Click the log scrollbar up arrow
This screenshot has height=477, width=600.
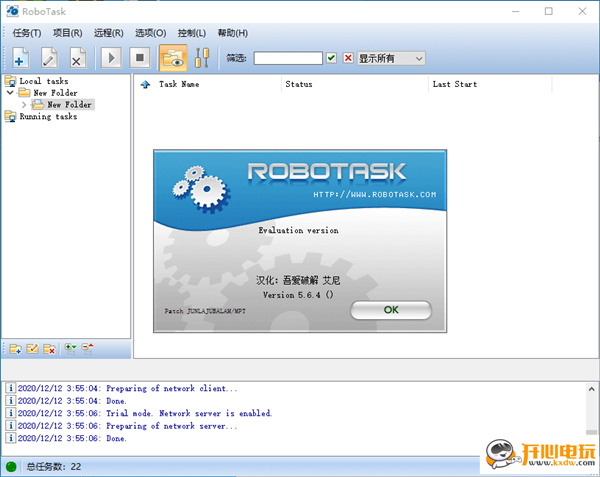pyautogui.click(x=591, y=389)
